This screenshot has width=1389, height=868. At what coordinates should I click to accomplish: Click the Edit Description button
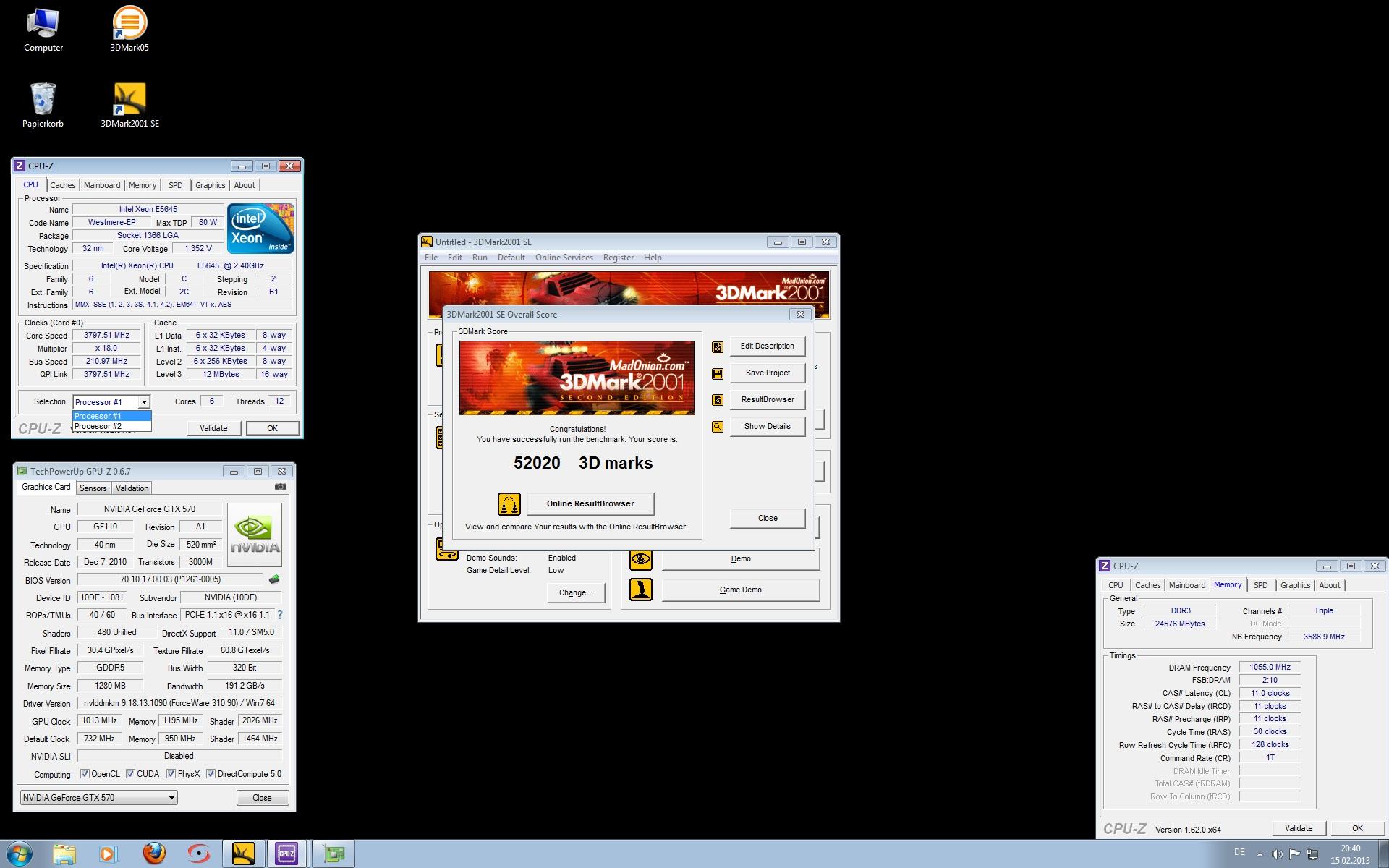tap(768, 346)
